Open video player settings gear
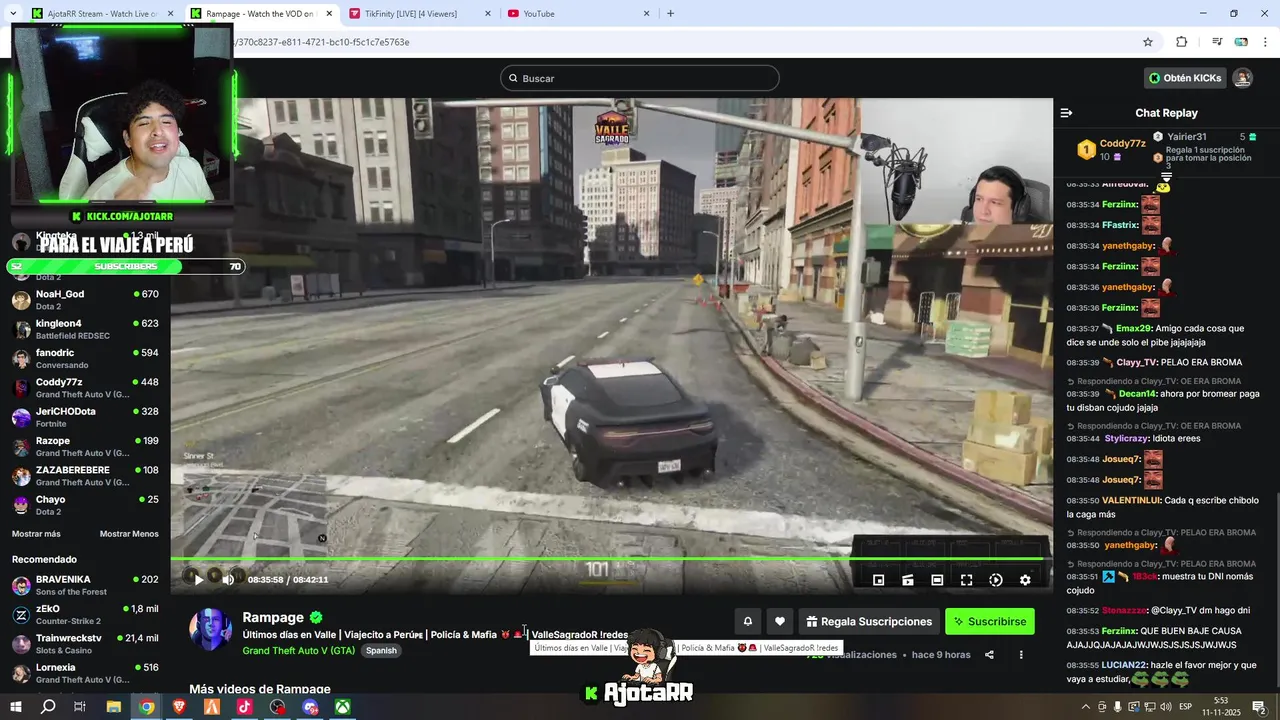Image resolution: width=1280 pixels, height=720 pixels. (1025, 580)
